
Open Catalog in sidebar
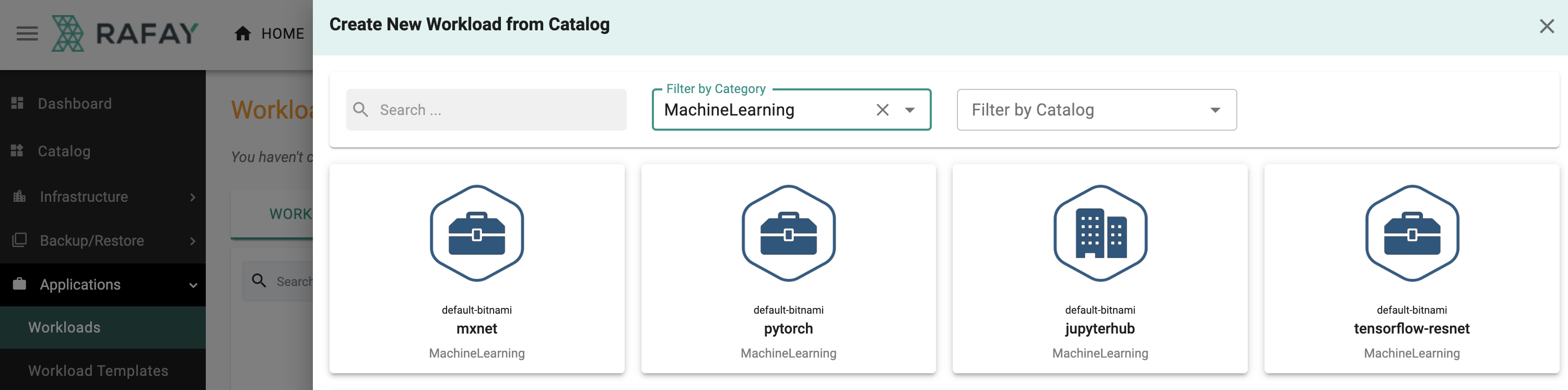64,151
